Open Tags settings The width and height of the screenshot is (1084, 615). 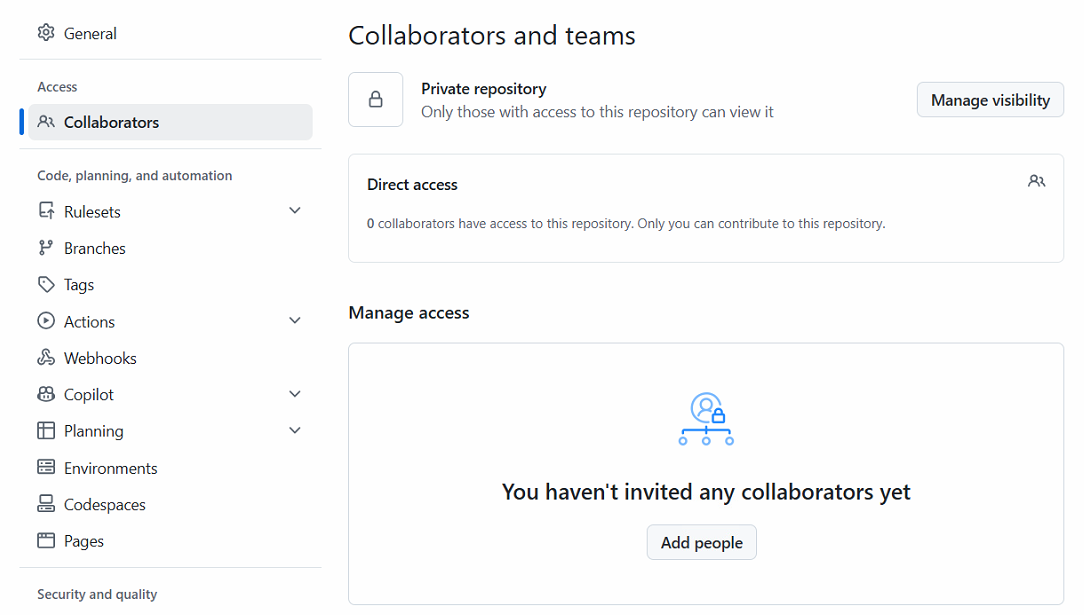point(170,285)
